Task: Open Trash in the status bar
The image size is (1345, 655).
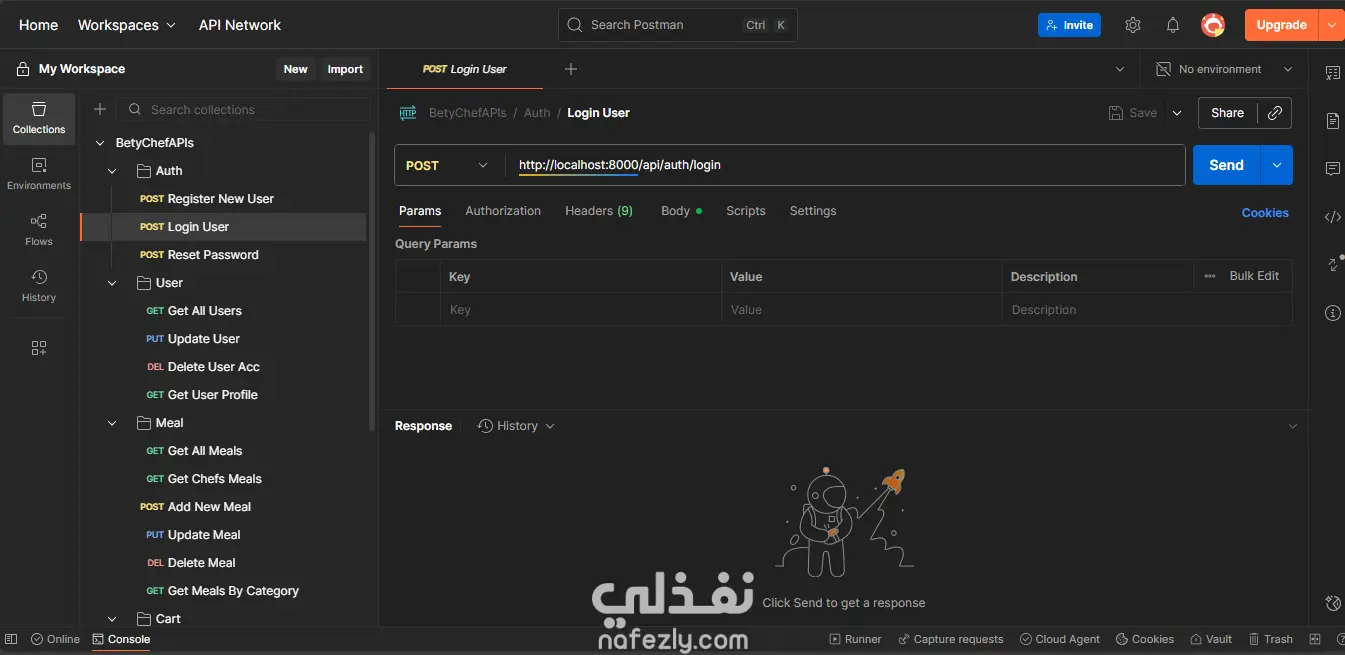Action: point(1270,639)
